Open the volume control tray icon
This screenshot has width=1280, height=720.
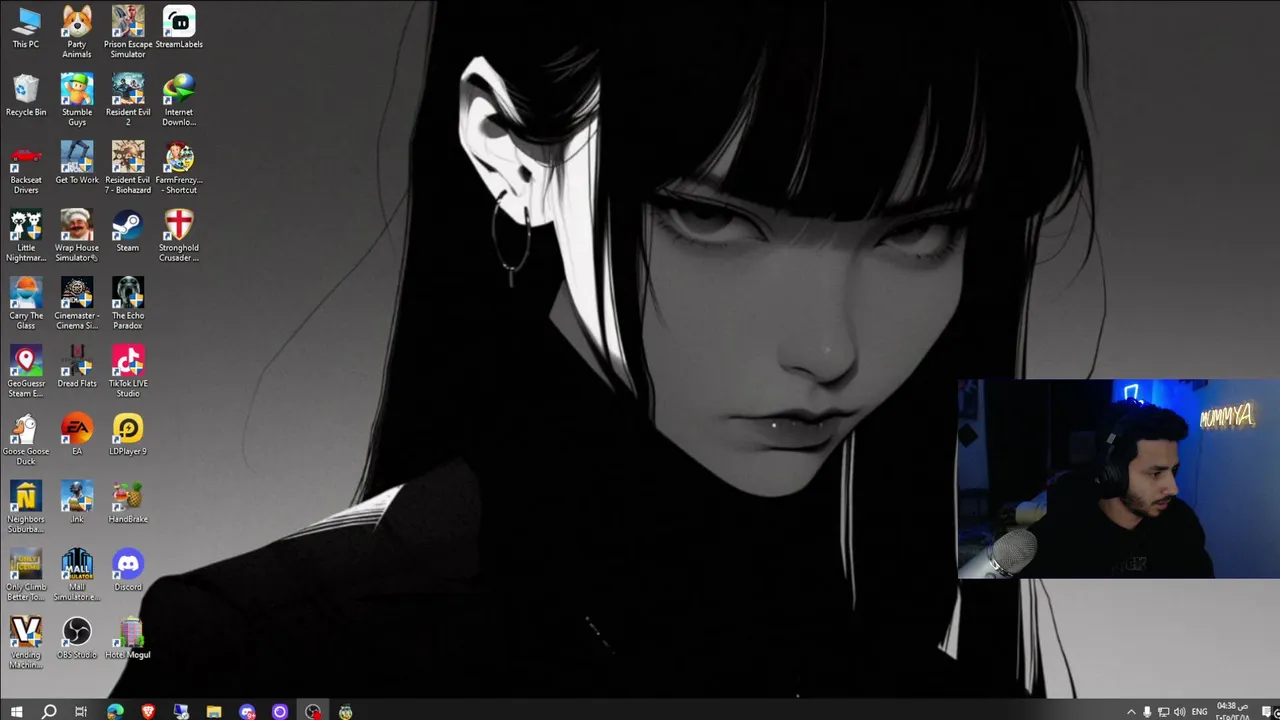[x=1179, y=712]
